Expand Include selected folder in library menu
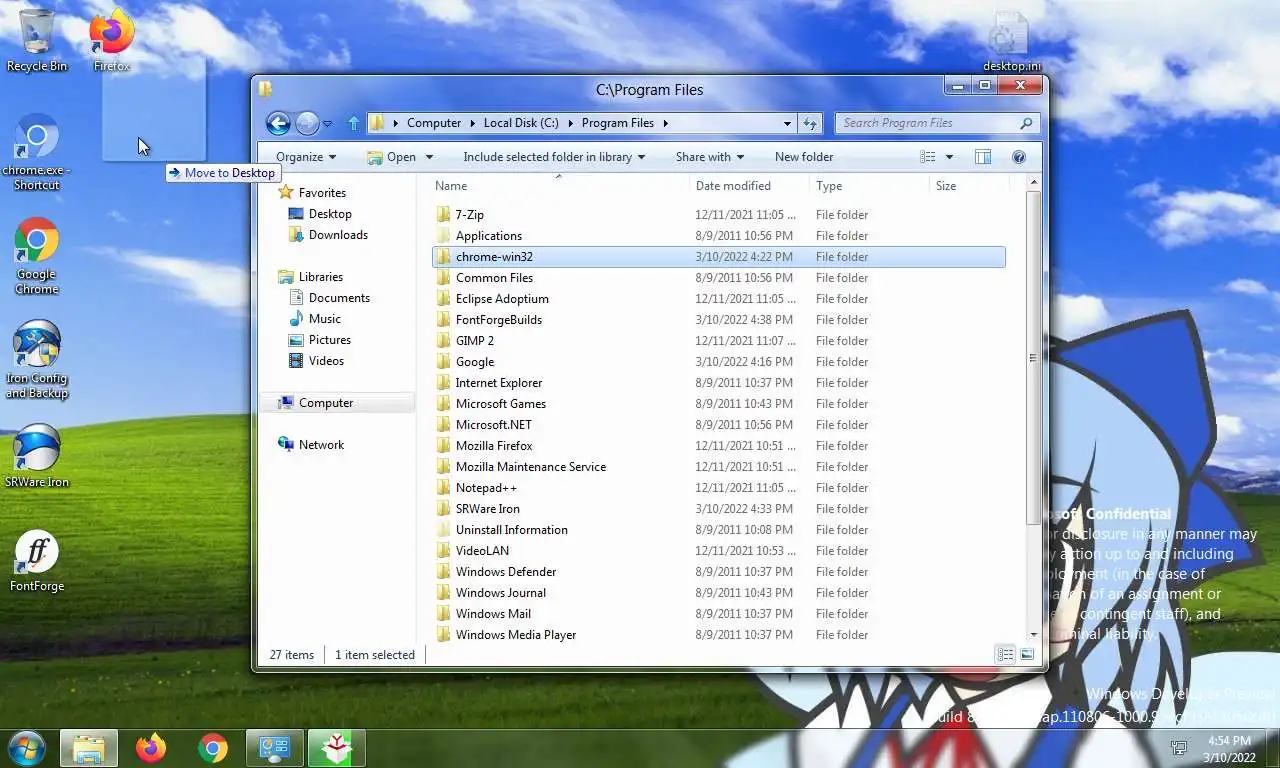 554,157
